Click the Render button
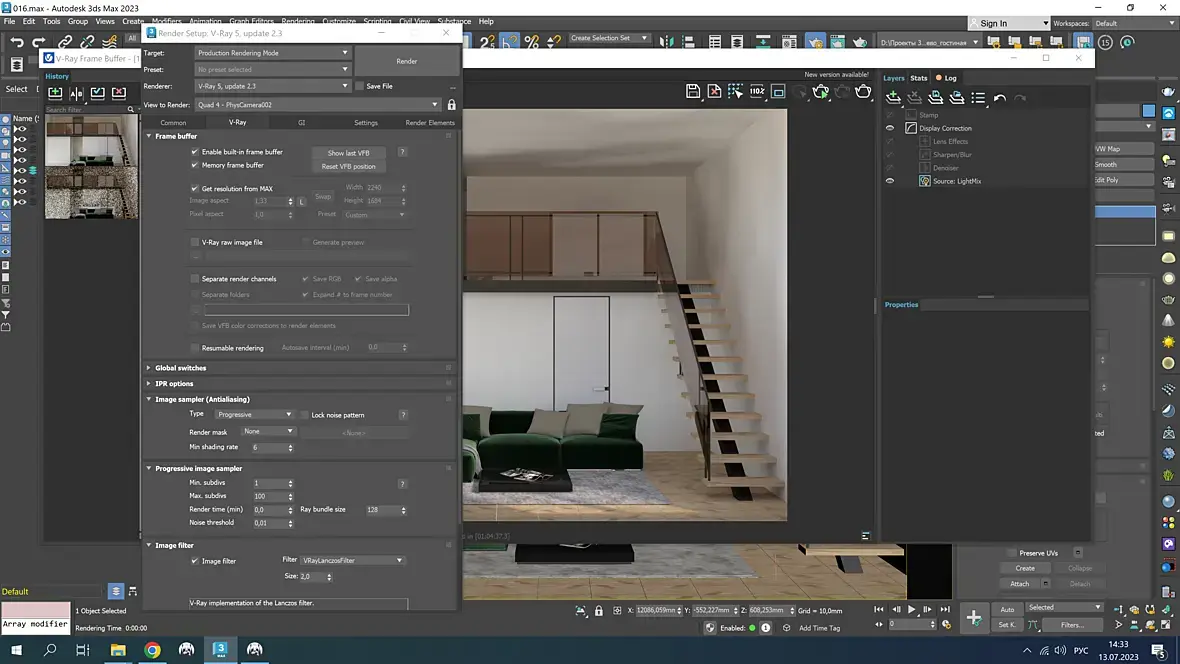The image size is (1180, 664). [406, 61]
